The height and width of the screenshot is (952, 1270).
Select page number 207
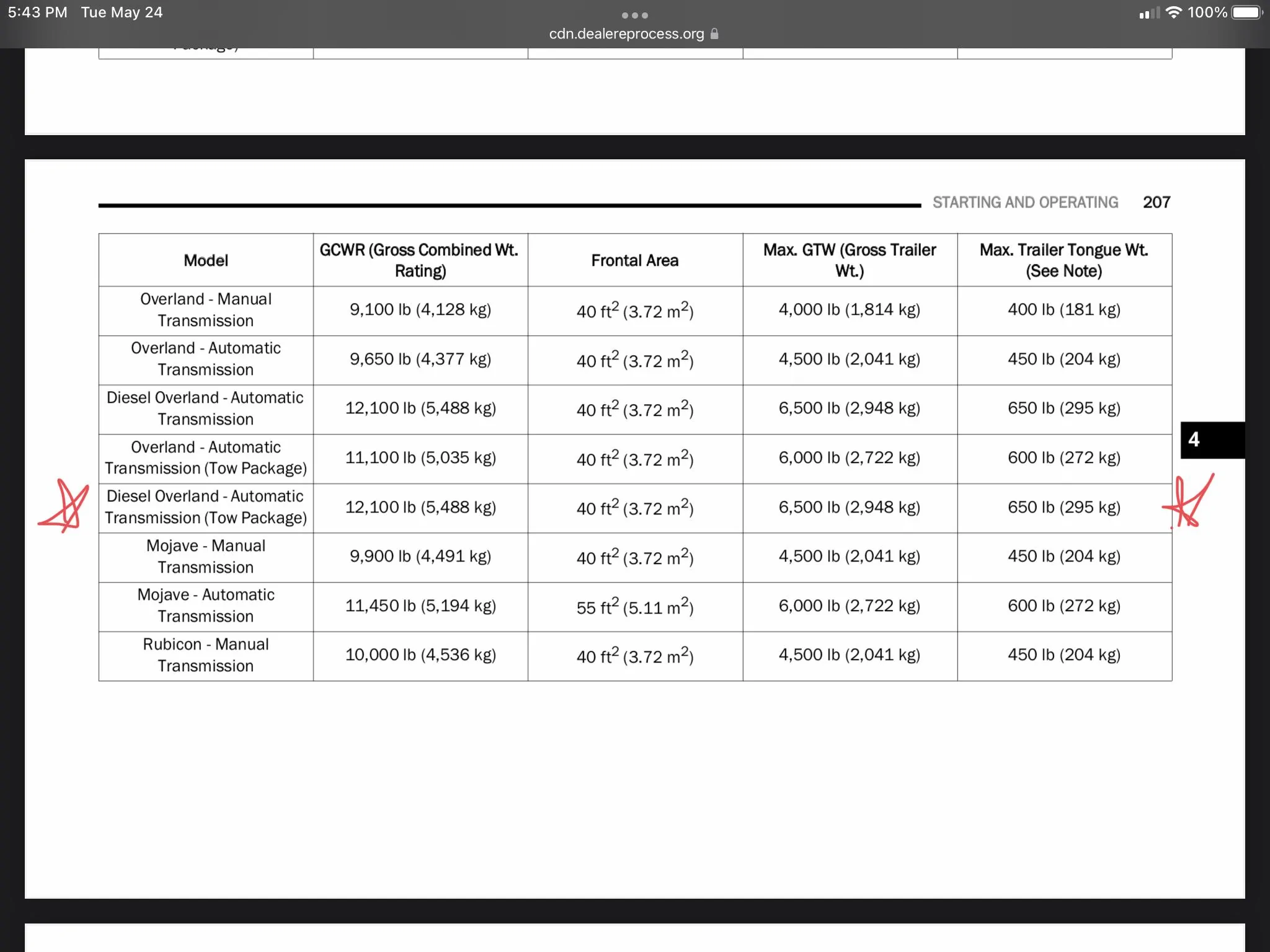pos(1157,203)
